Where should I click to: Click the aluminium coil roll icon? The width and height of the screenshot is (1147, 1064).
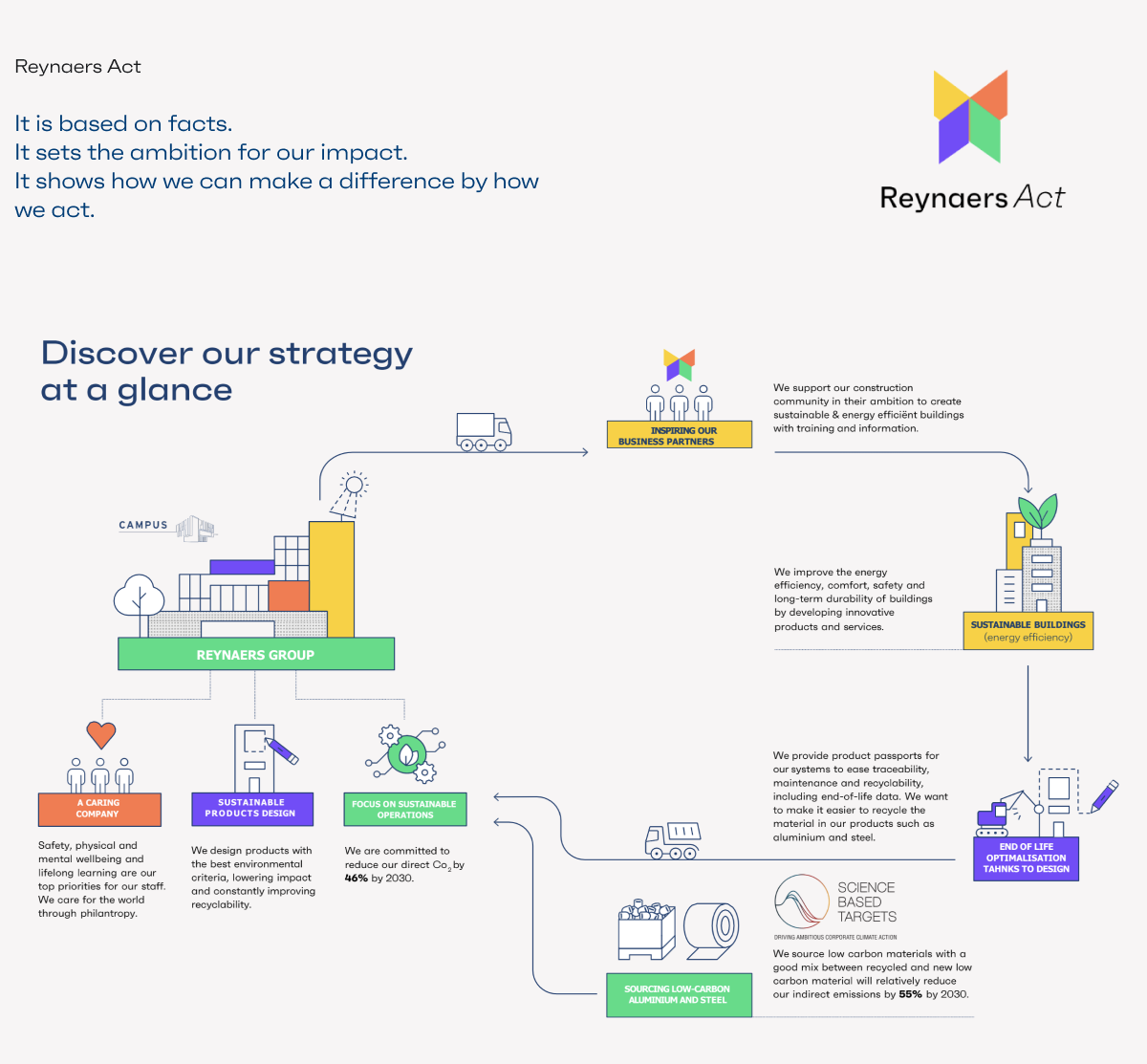712,931
